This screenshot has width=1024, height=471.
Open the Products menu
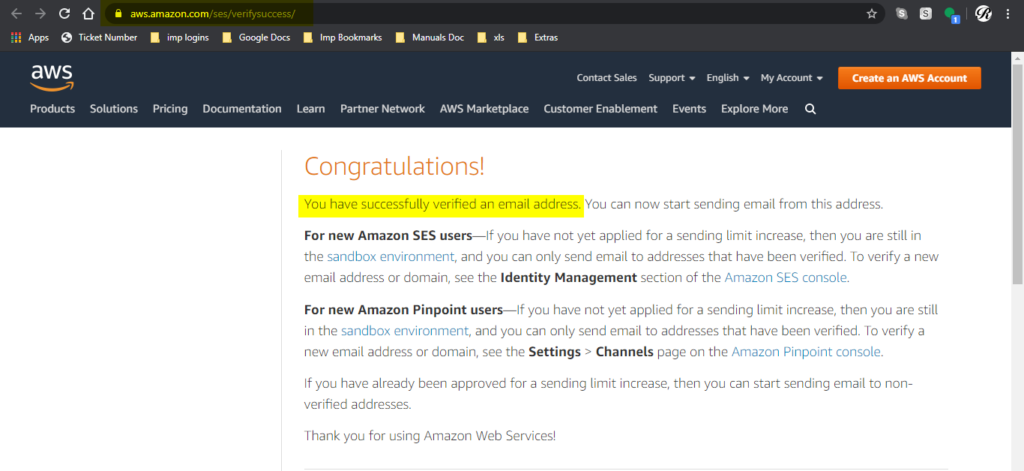(52, 109)
